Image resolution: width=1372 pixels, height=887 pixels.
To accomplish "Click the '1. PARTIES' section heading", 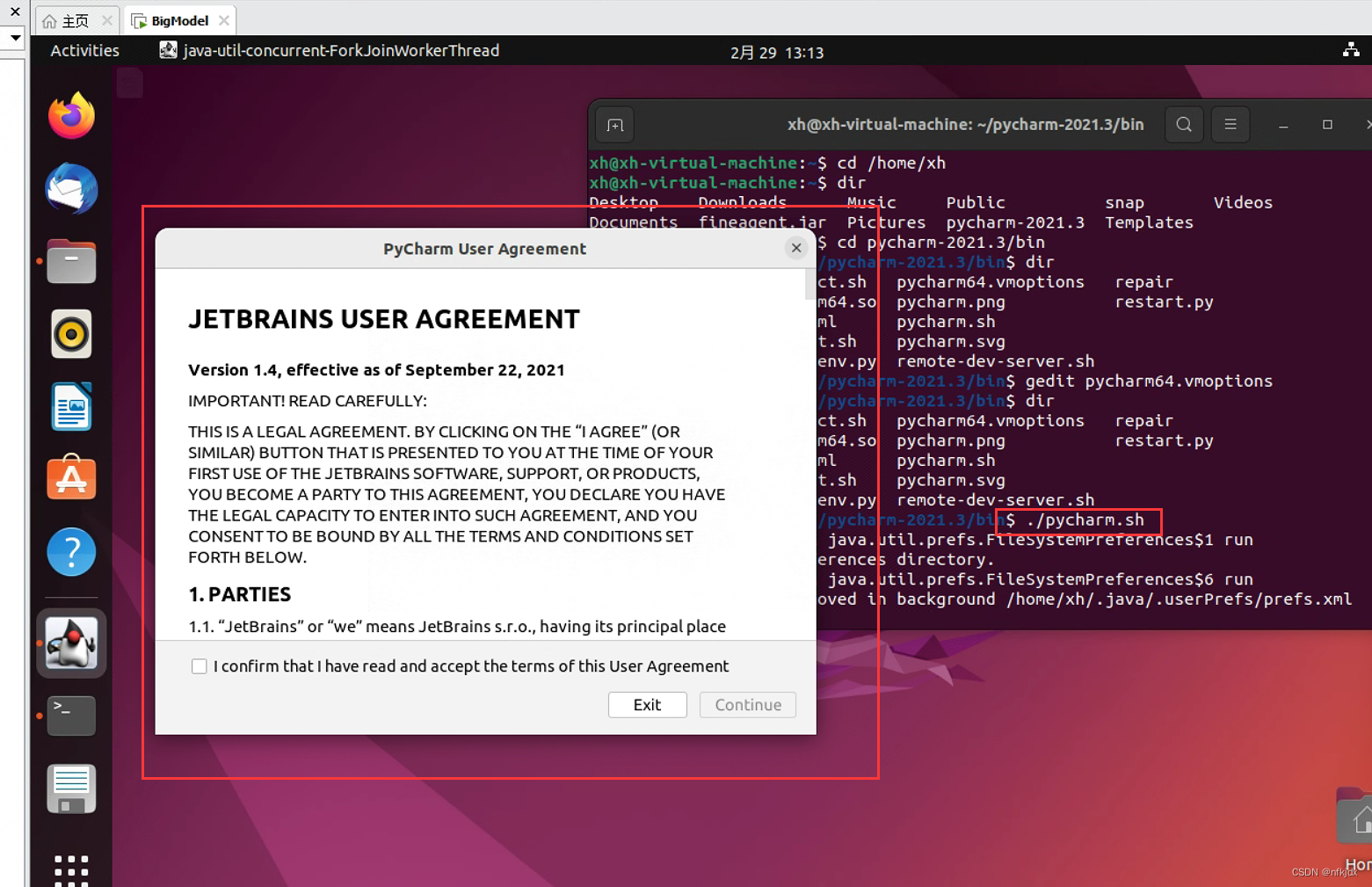I will pos(239,594).
